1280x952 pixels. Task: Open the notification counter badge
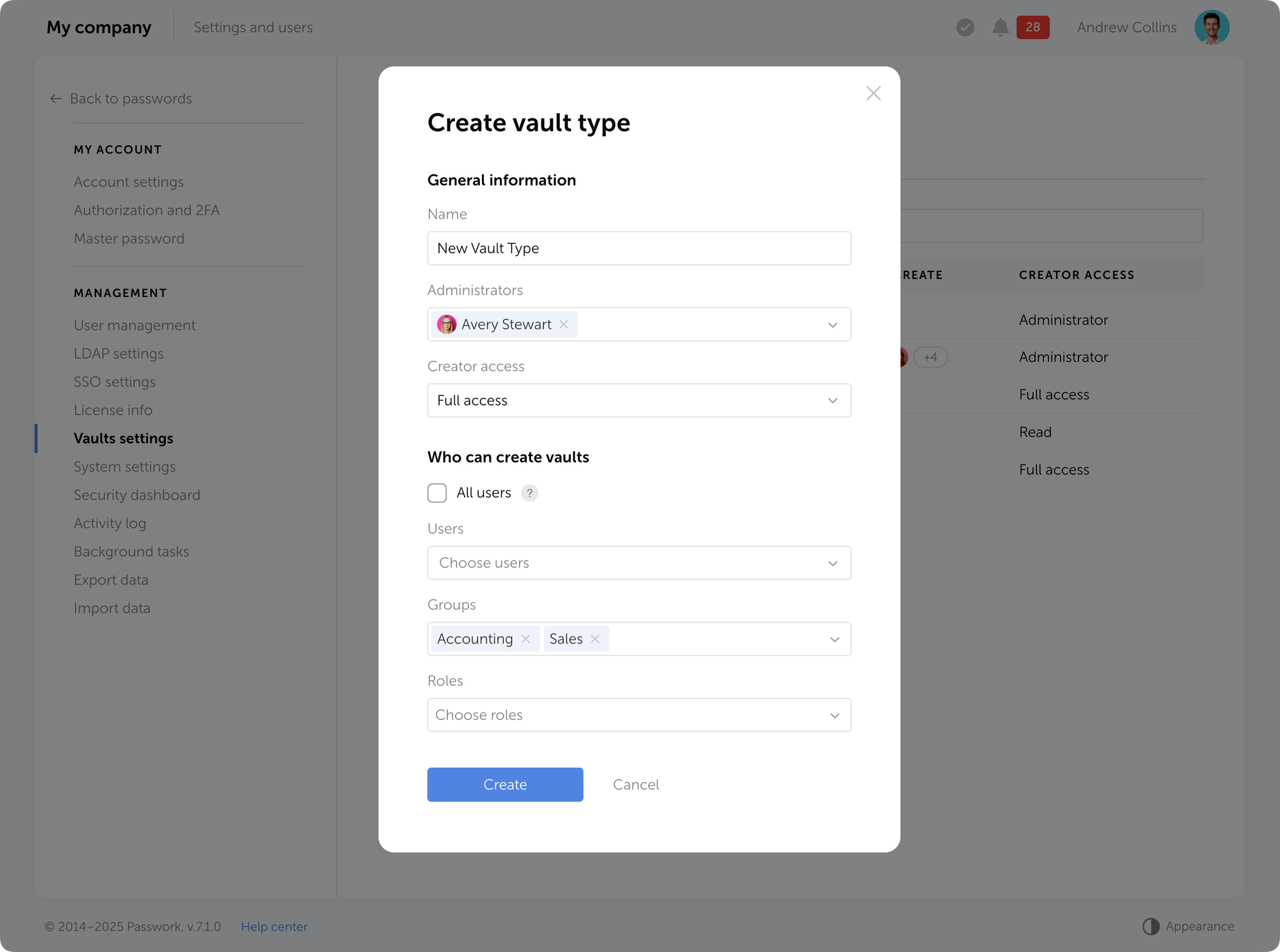[x=1033, y=27]
